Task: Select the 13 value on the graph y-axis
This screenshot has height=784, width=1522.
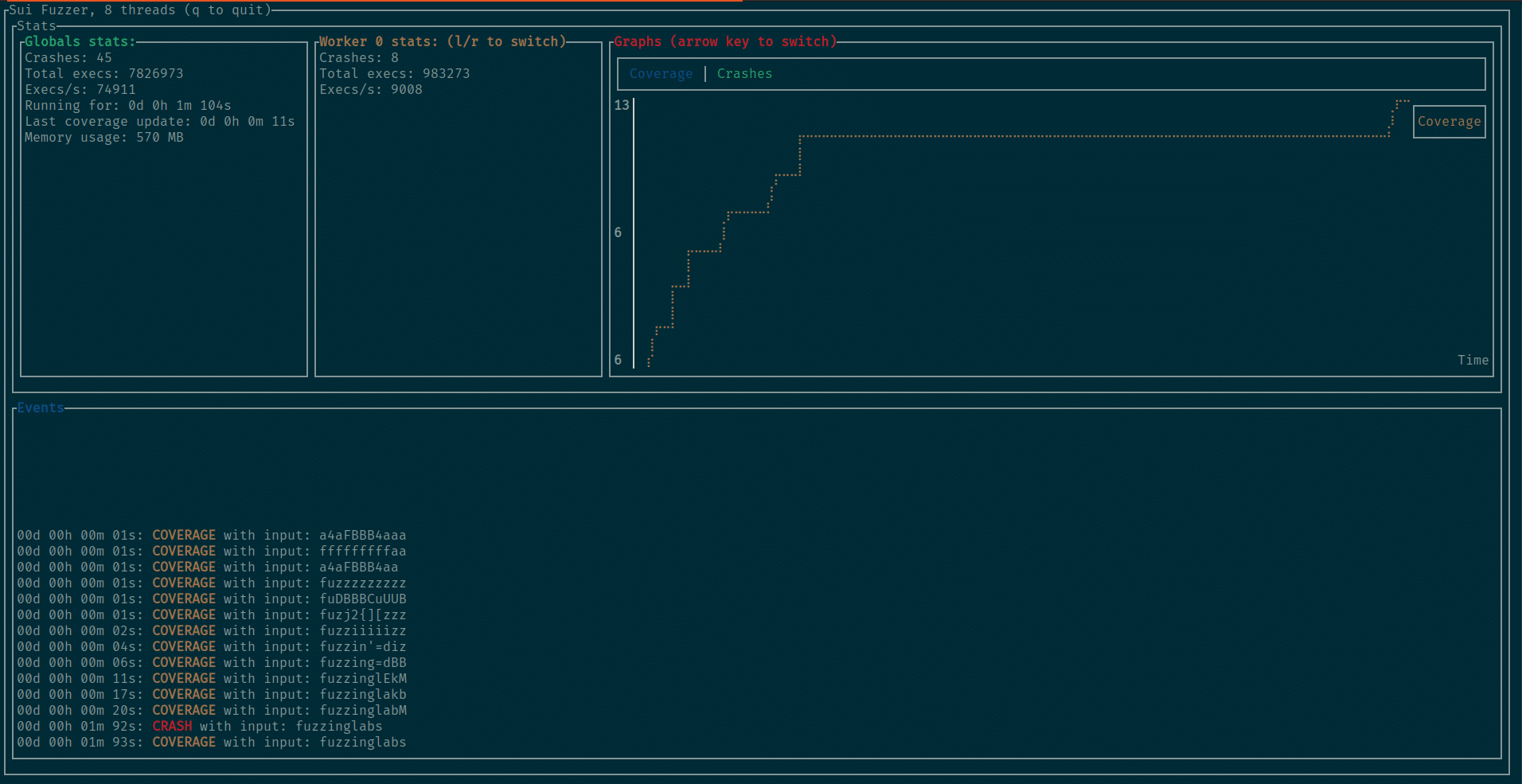Action: point(622,105)
